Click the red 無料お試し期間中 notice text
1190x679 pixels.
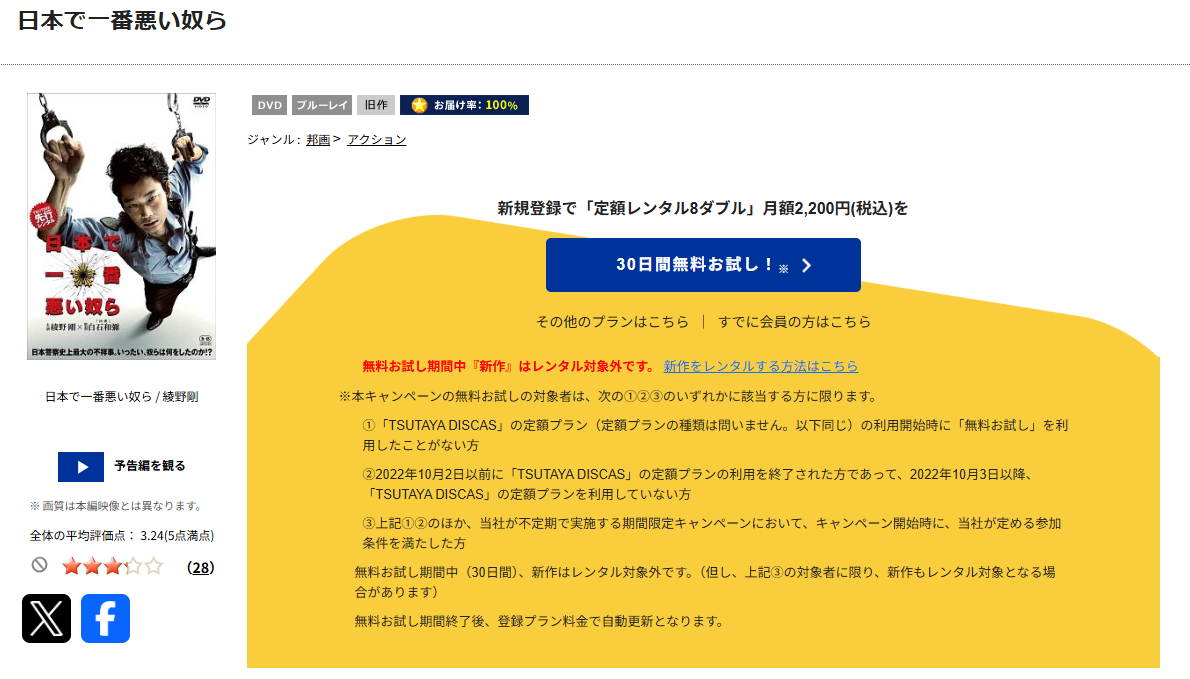pos(508,366)
